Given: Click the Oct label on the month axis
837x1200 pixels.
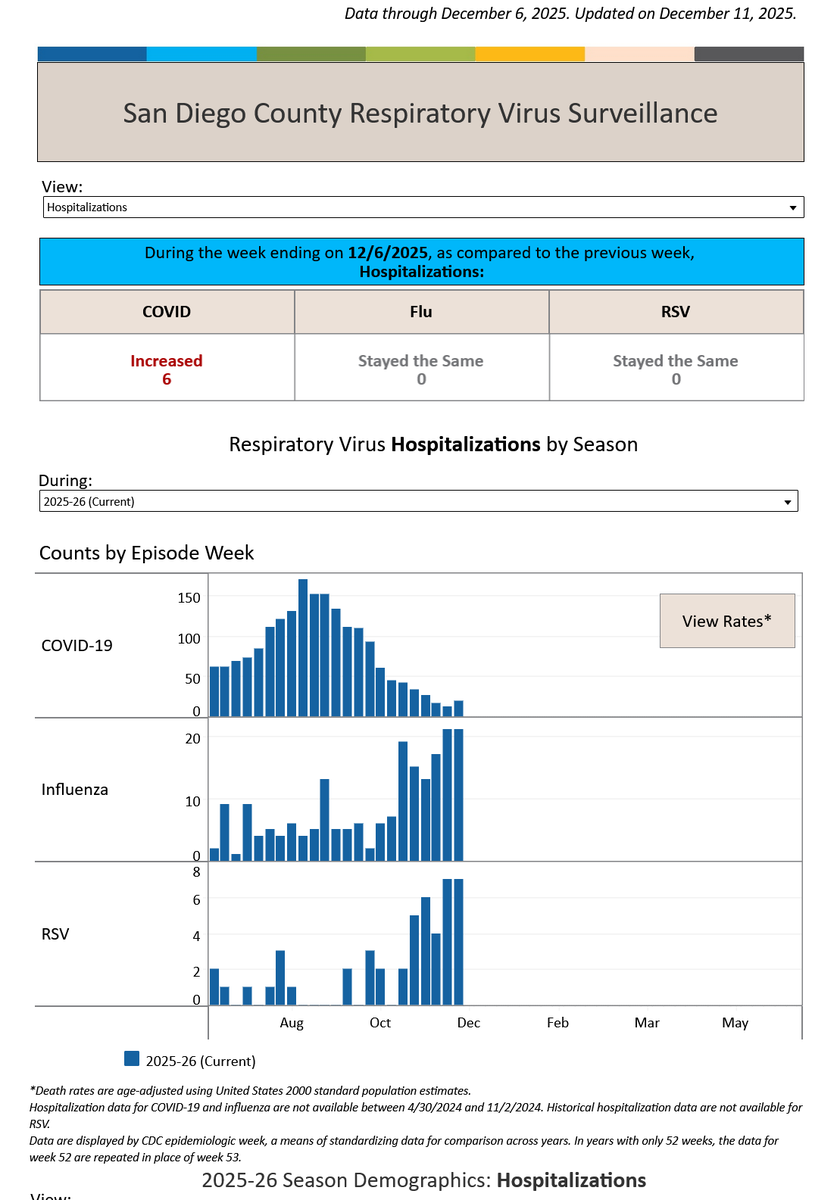Looking at the screenshot, I should [x=380, y=1023].
